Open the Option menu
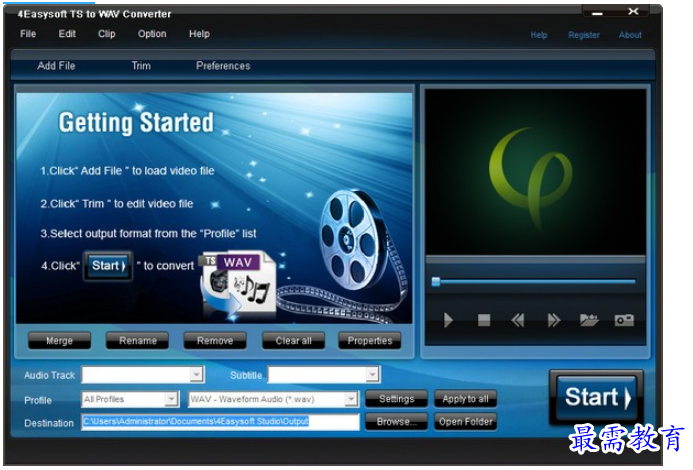This screenshot has width=693, height=470. (152, 34)
